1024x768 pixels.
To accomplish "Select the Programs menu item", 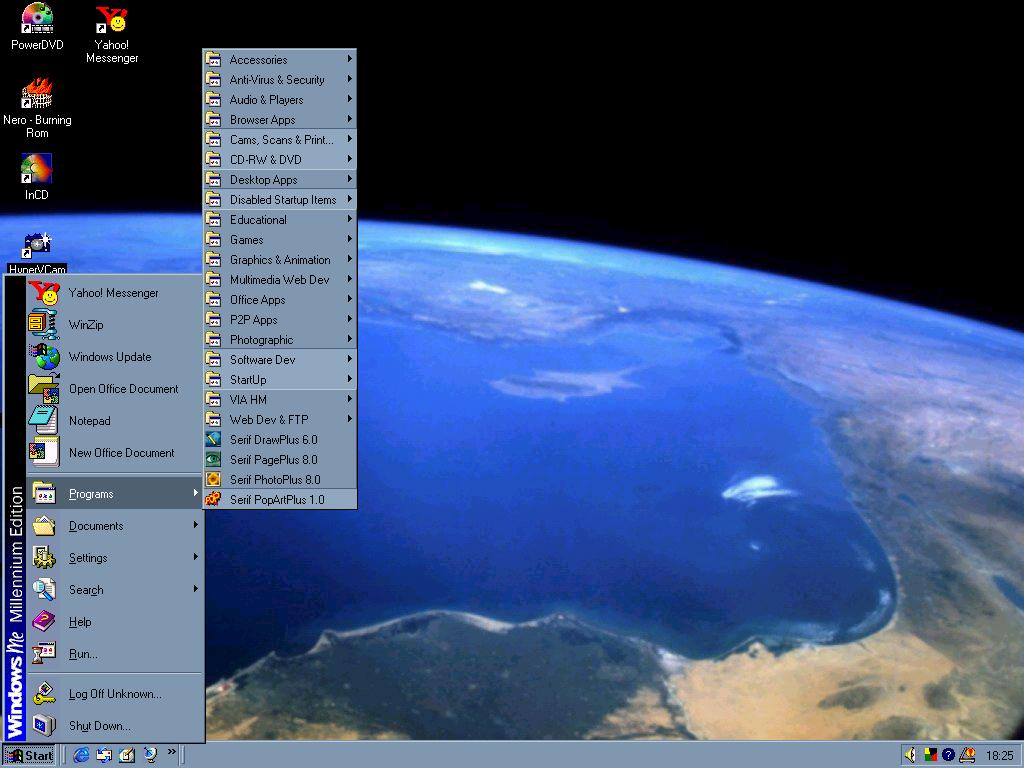I will 115,494.
